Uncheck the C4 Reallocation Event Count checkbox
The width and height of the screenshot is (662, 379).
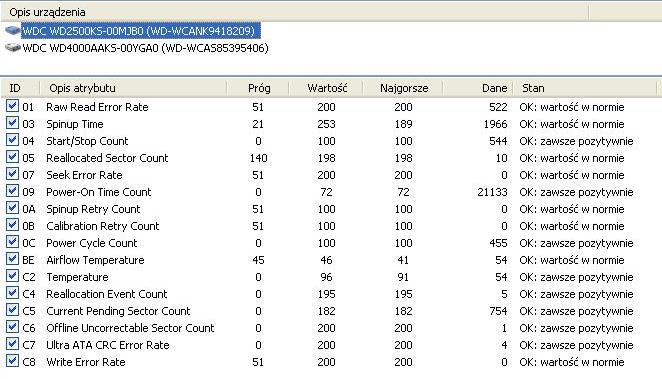click(12, 292)
